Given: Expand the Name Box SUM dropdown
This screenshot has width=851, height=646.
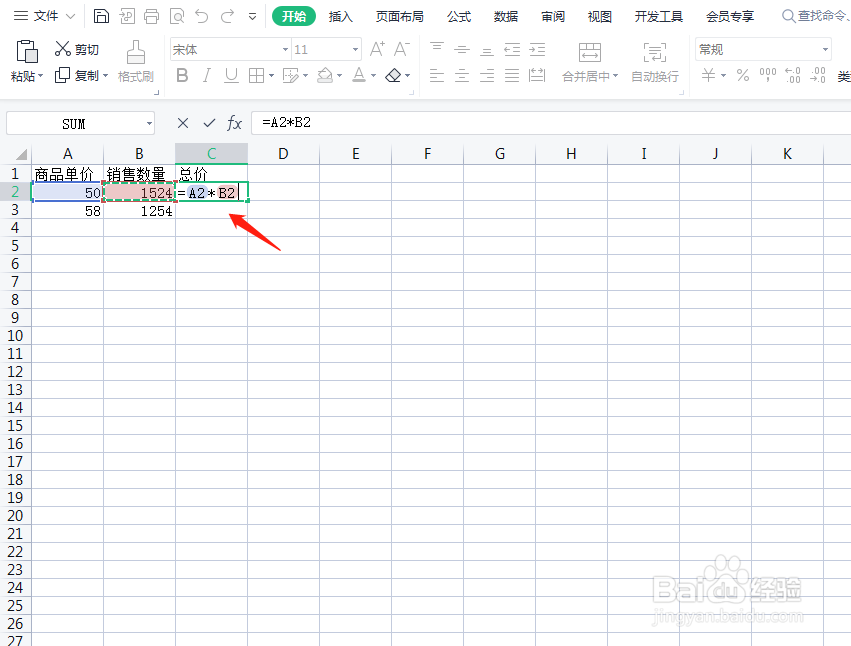Looking at the screenshot, I should pos(149,124).
